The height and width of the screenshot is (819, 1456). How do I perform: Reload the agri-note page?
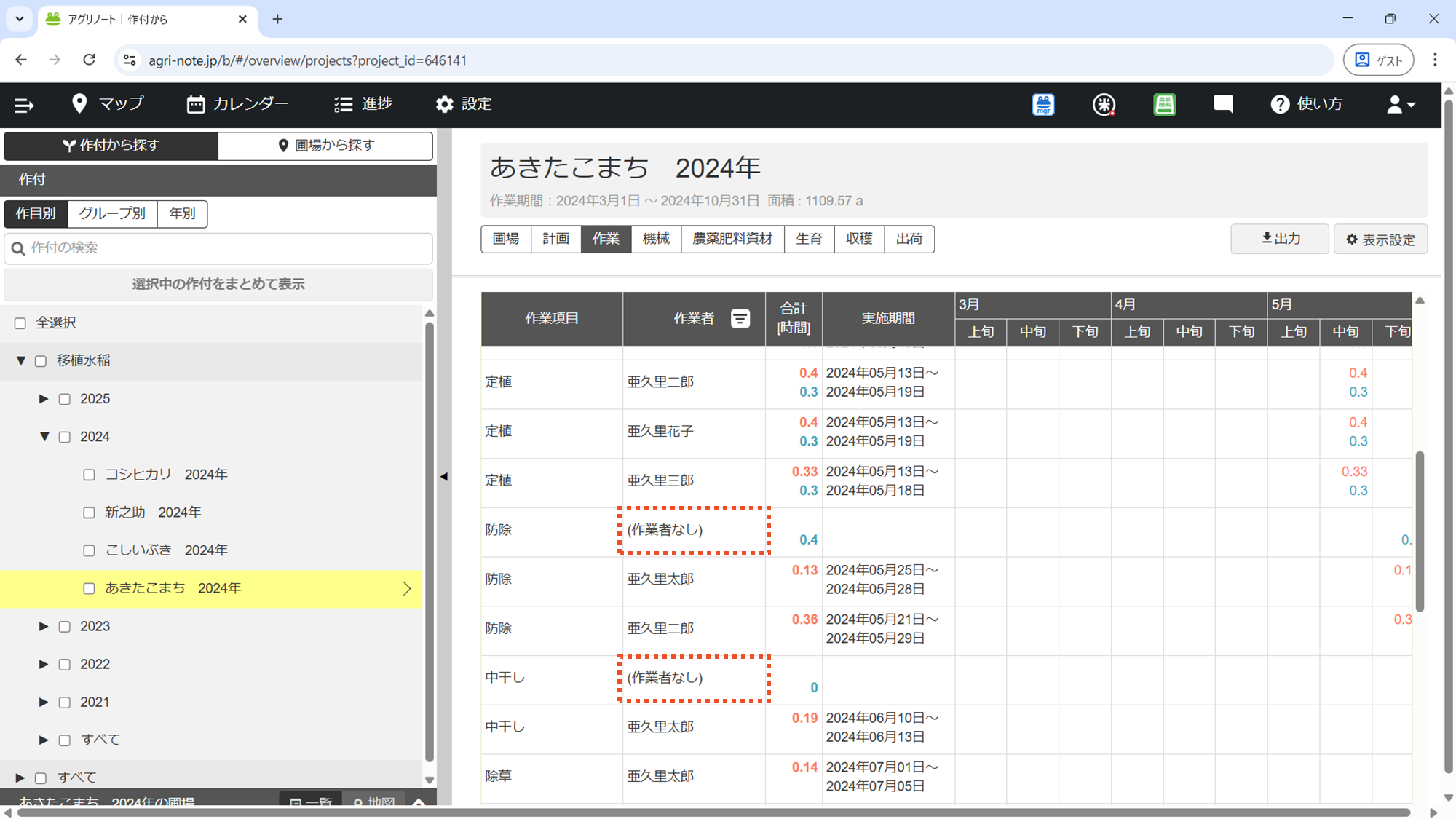[x=89, y=60]
